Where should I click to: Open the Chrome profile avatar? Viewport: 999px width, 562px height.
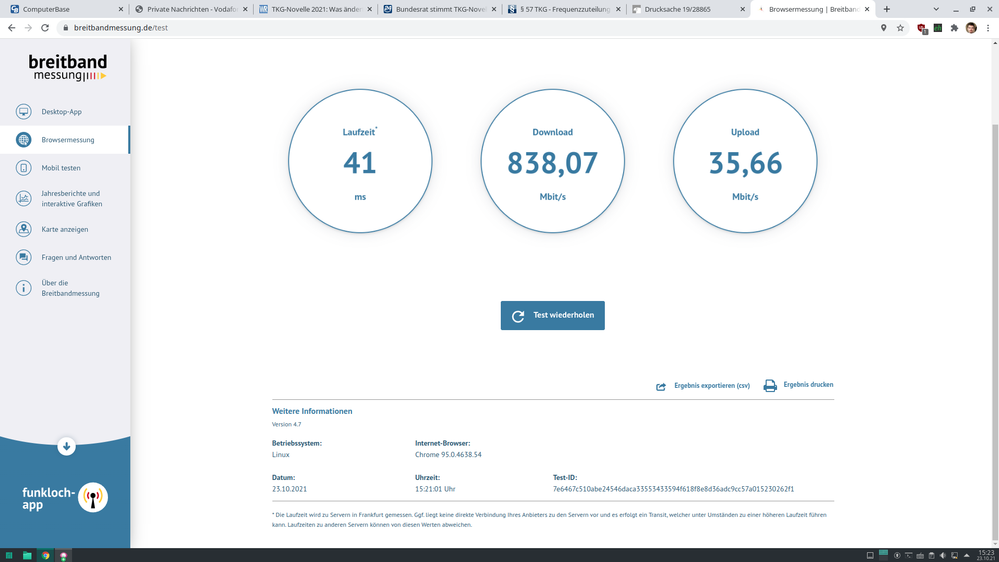pos(971,28)
